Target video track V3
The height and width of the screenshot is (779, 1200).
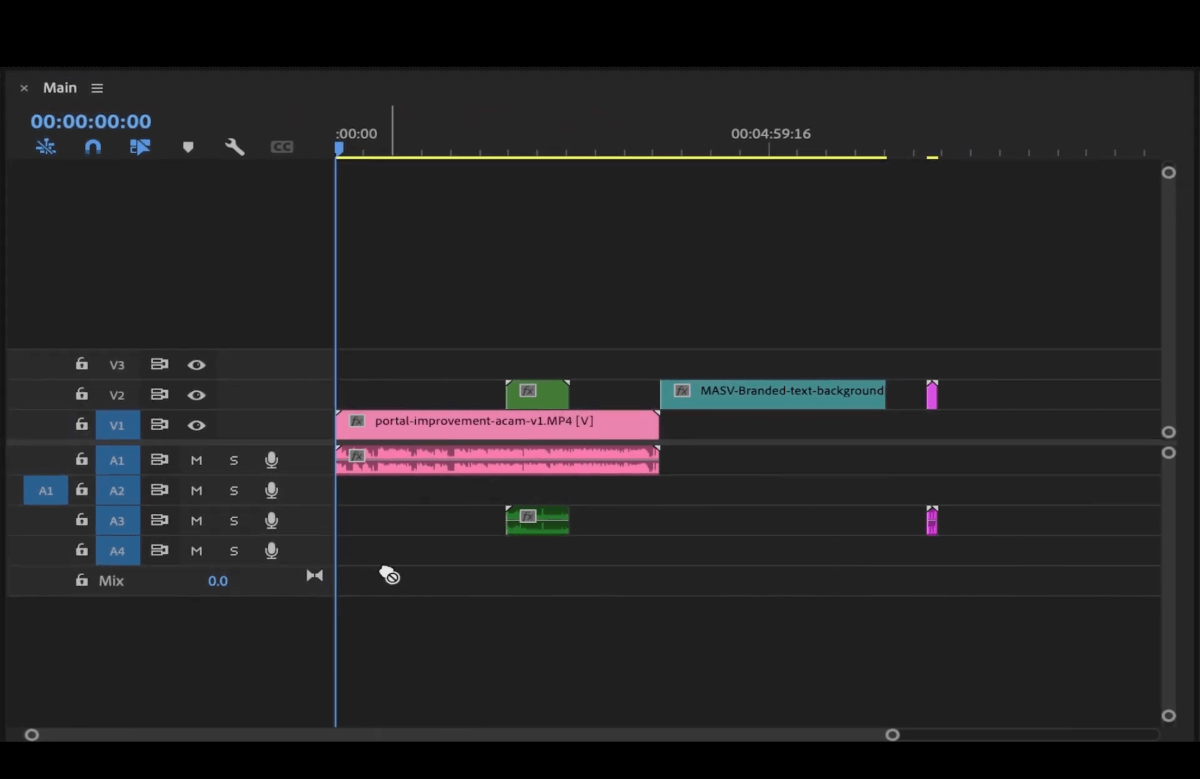[x=117, y=365]
